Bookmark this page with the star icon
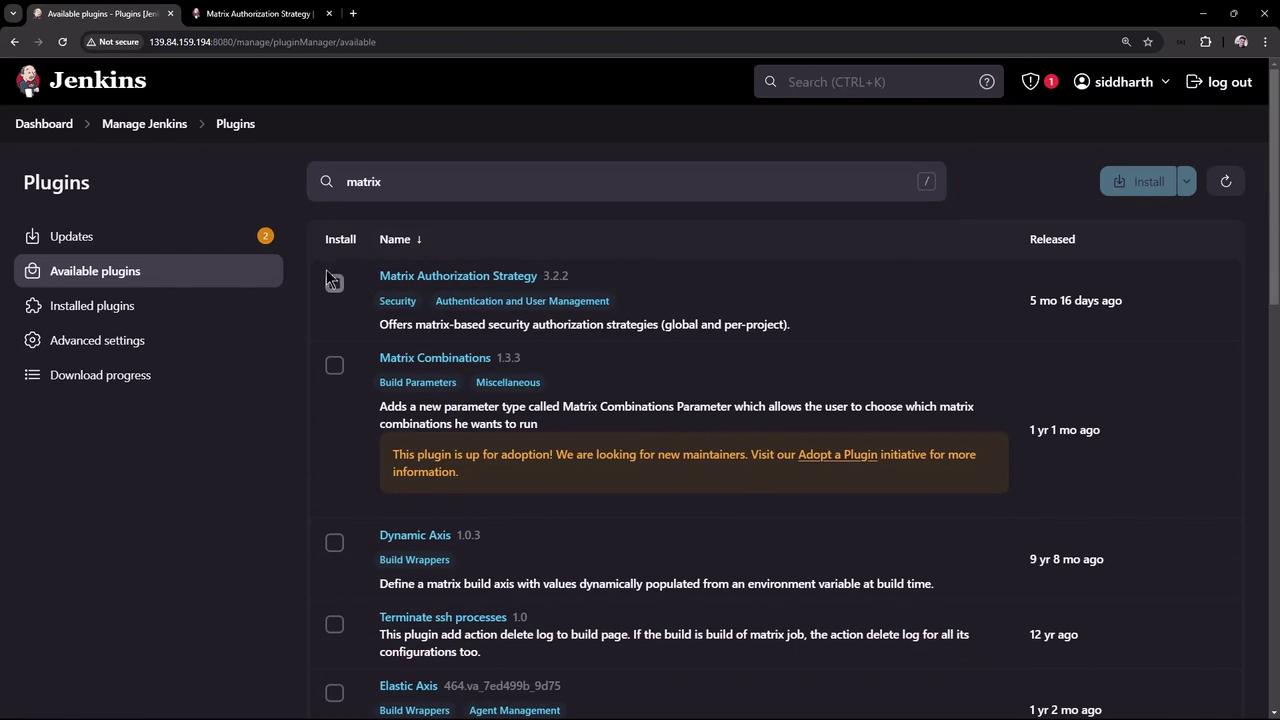The image size is (1280, 720). [x=1148, y=42]
